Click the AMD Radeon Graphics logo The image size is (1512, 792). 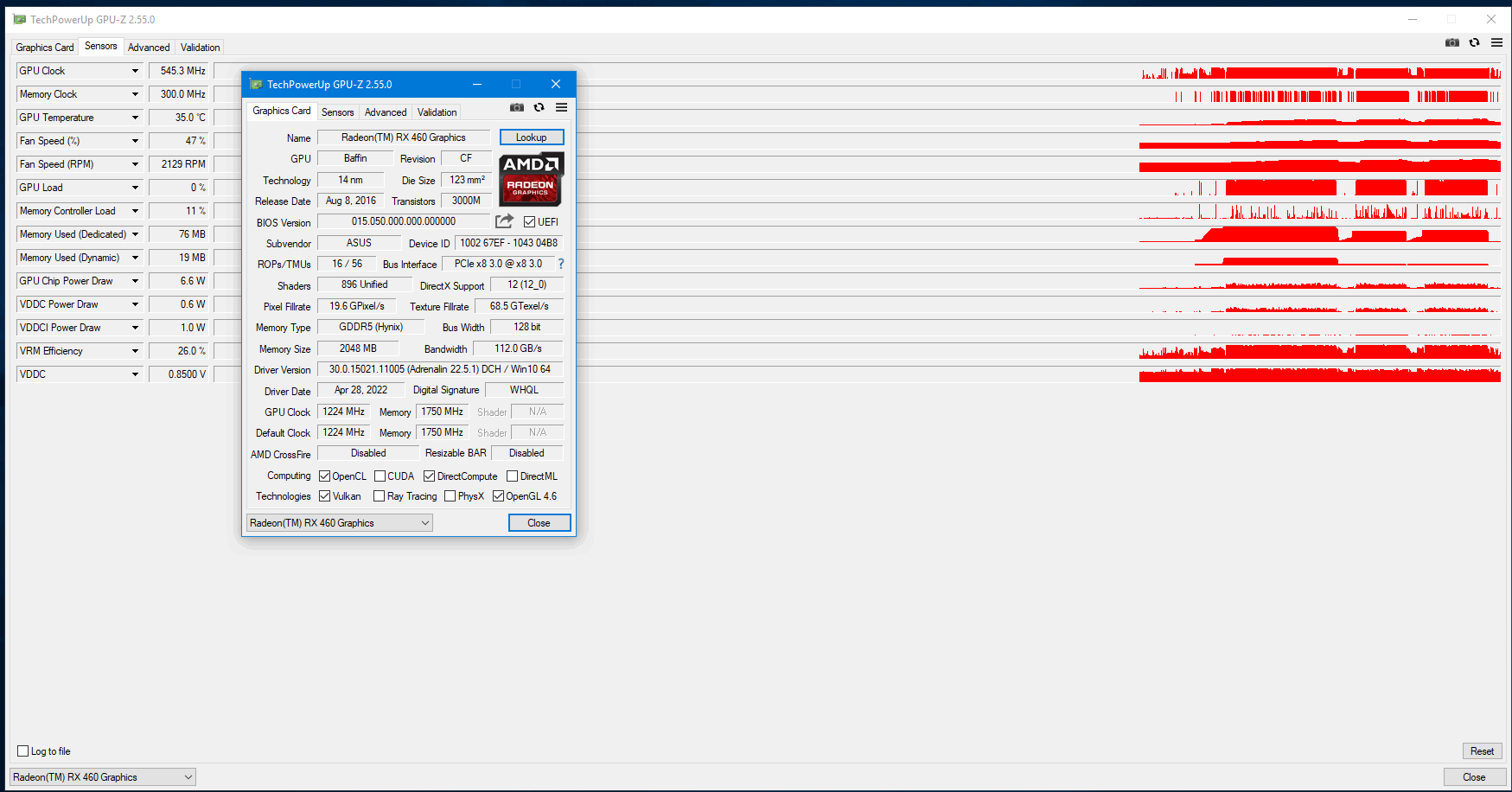532,179
